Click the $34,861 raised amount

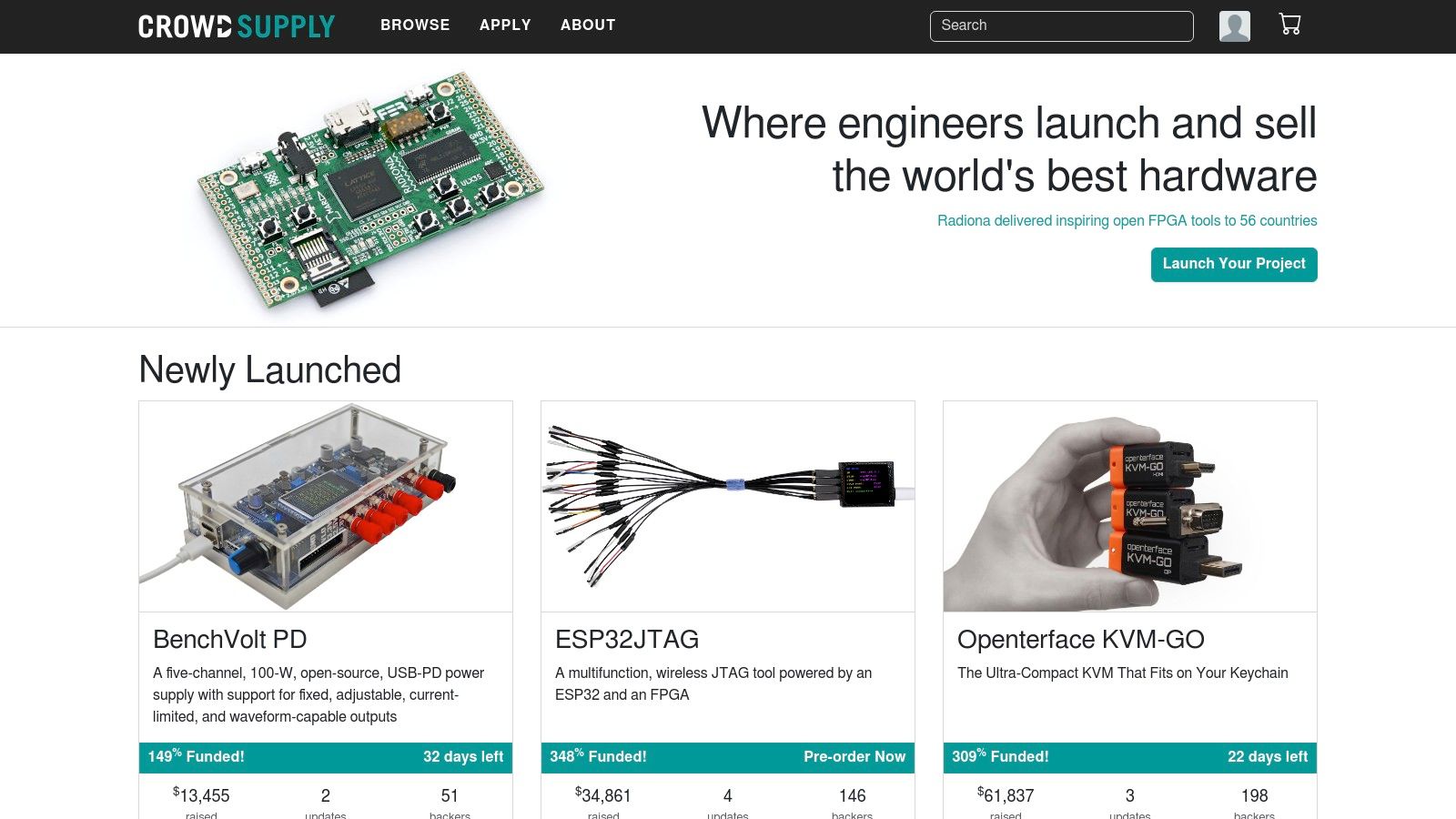pyautogui.click(x=604, y=796)
